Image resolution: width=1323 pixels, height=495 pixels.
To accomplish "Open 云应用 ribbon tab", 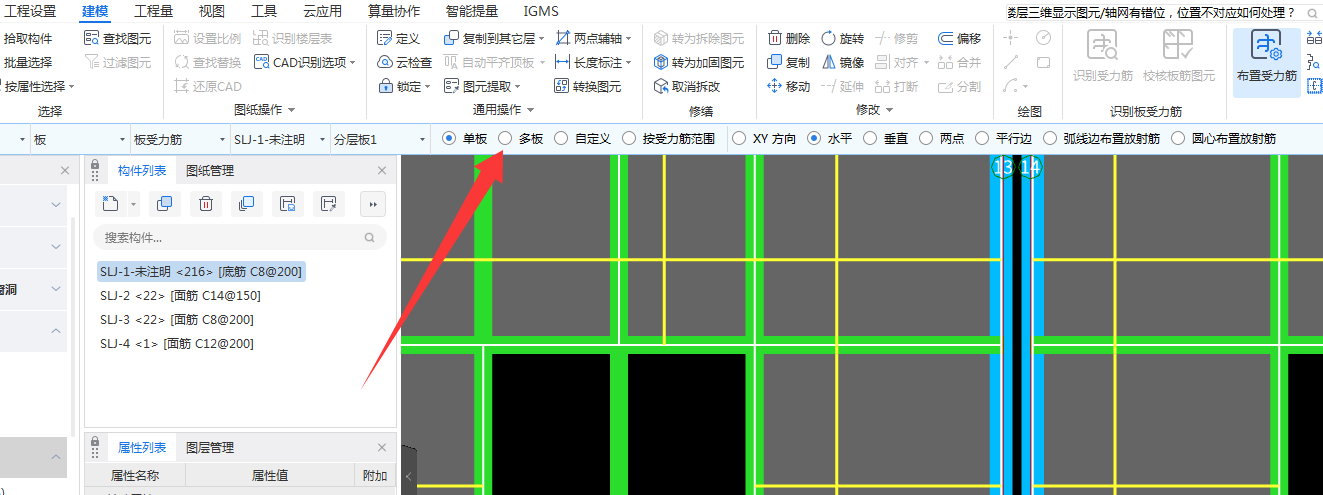I will [x=322, y=12].
